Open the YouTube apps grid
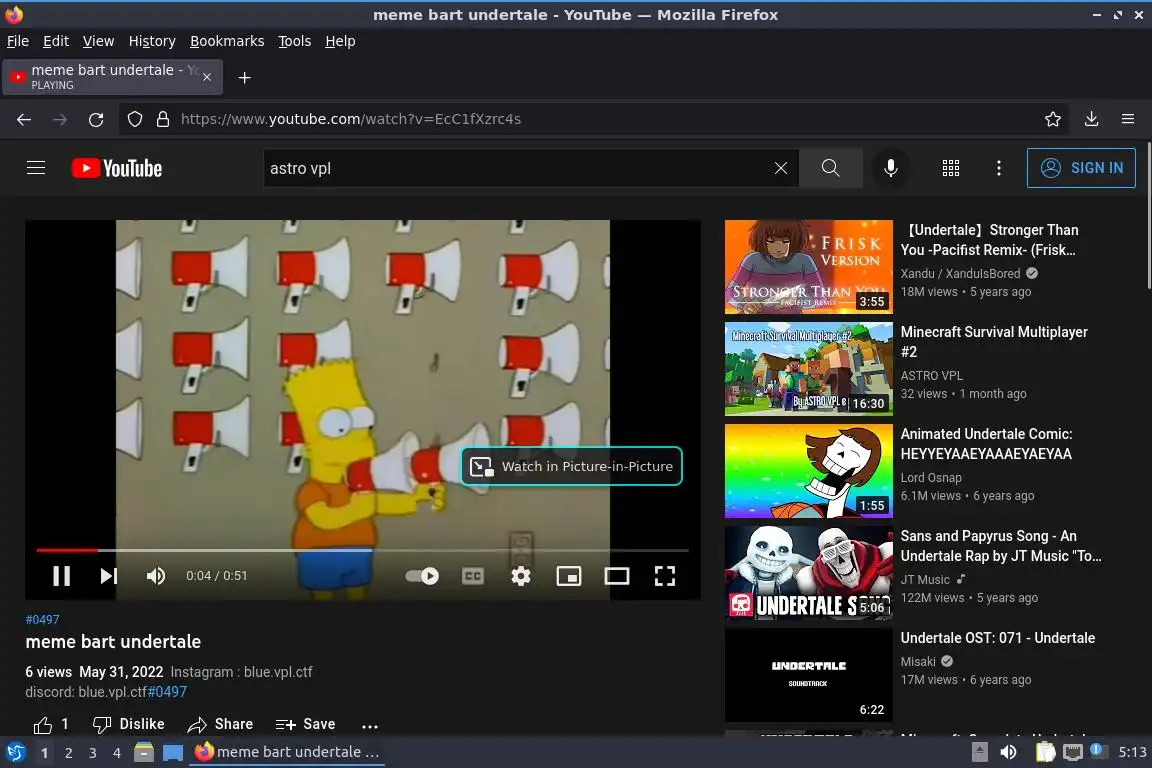 pos(951,168)
